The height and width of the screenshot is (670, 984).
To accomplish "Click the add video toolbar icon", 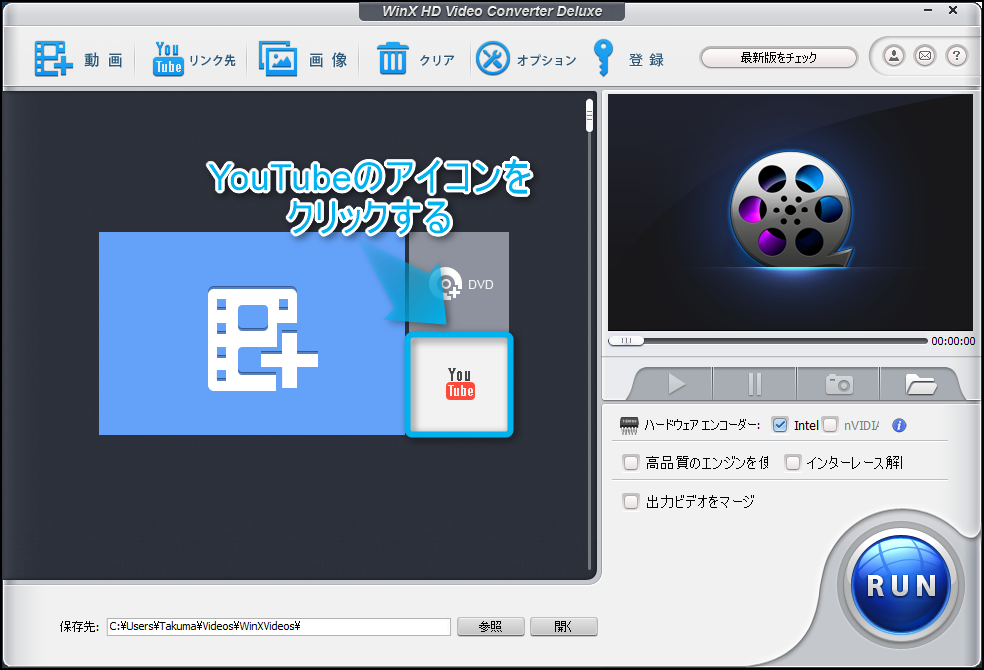I will point(54,60).
